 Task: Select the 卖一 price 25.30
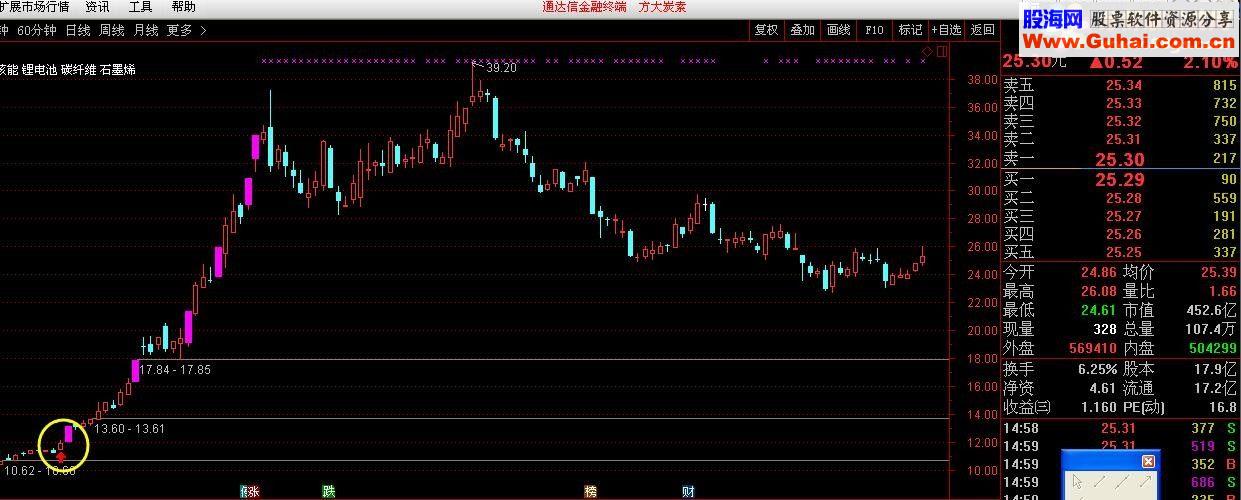1119,159
